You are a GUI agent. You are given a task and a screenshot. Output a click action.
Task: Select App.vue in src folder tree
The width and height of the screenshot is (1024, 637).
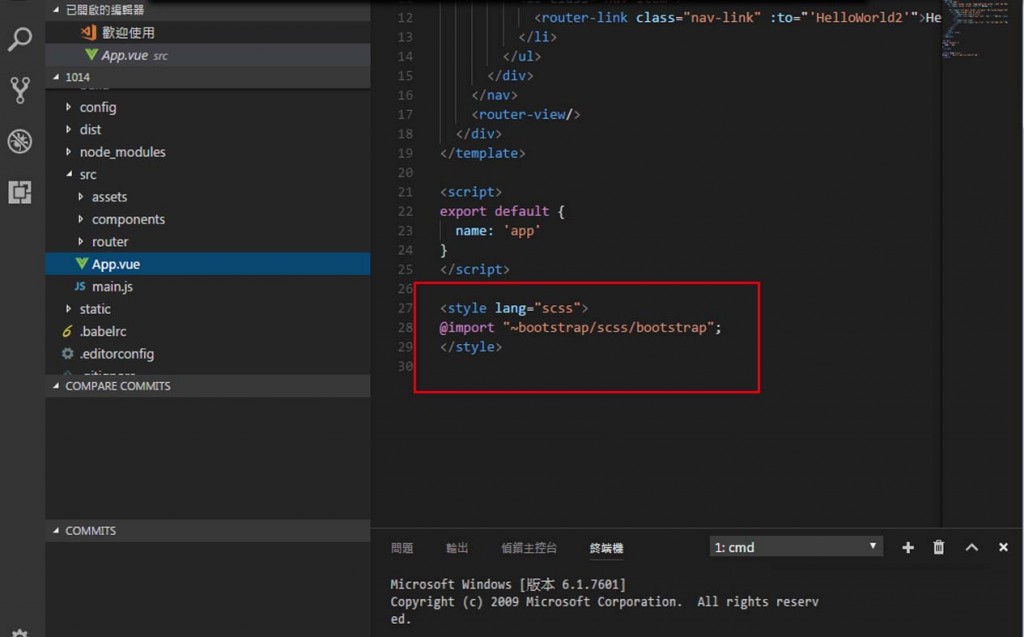(x=208, y=263)
